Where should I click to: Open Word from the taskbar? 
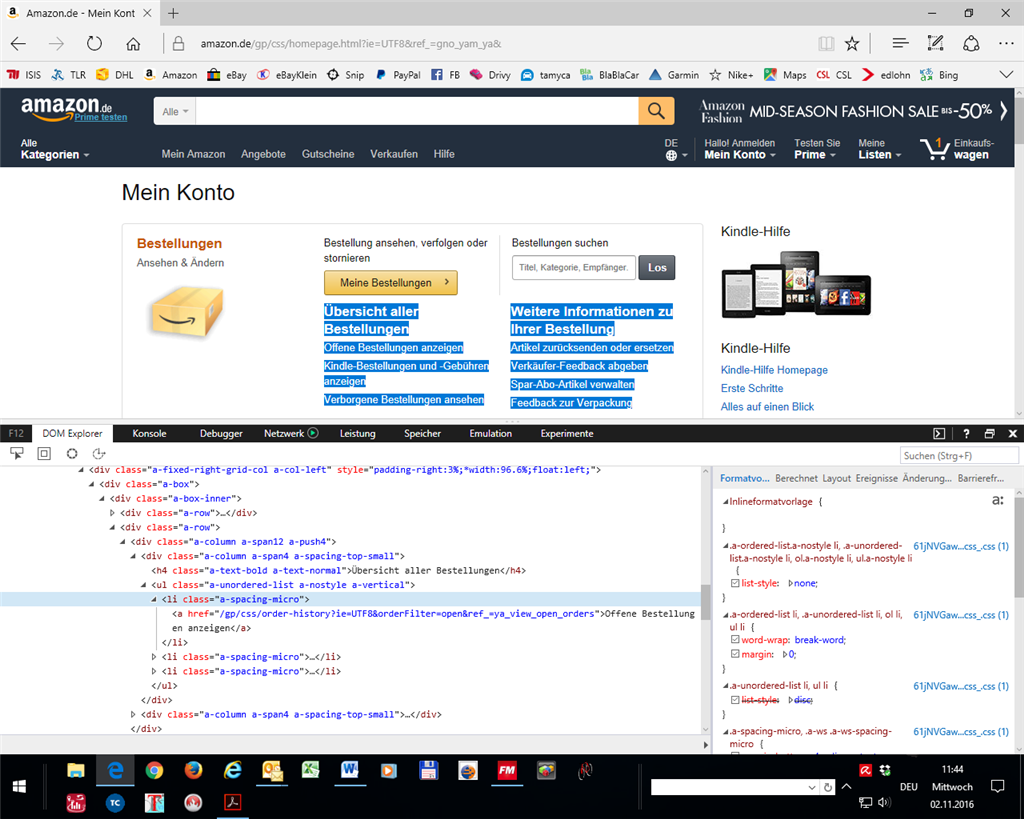(x=349, y=771)
